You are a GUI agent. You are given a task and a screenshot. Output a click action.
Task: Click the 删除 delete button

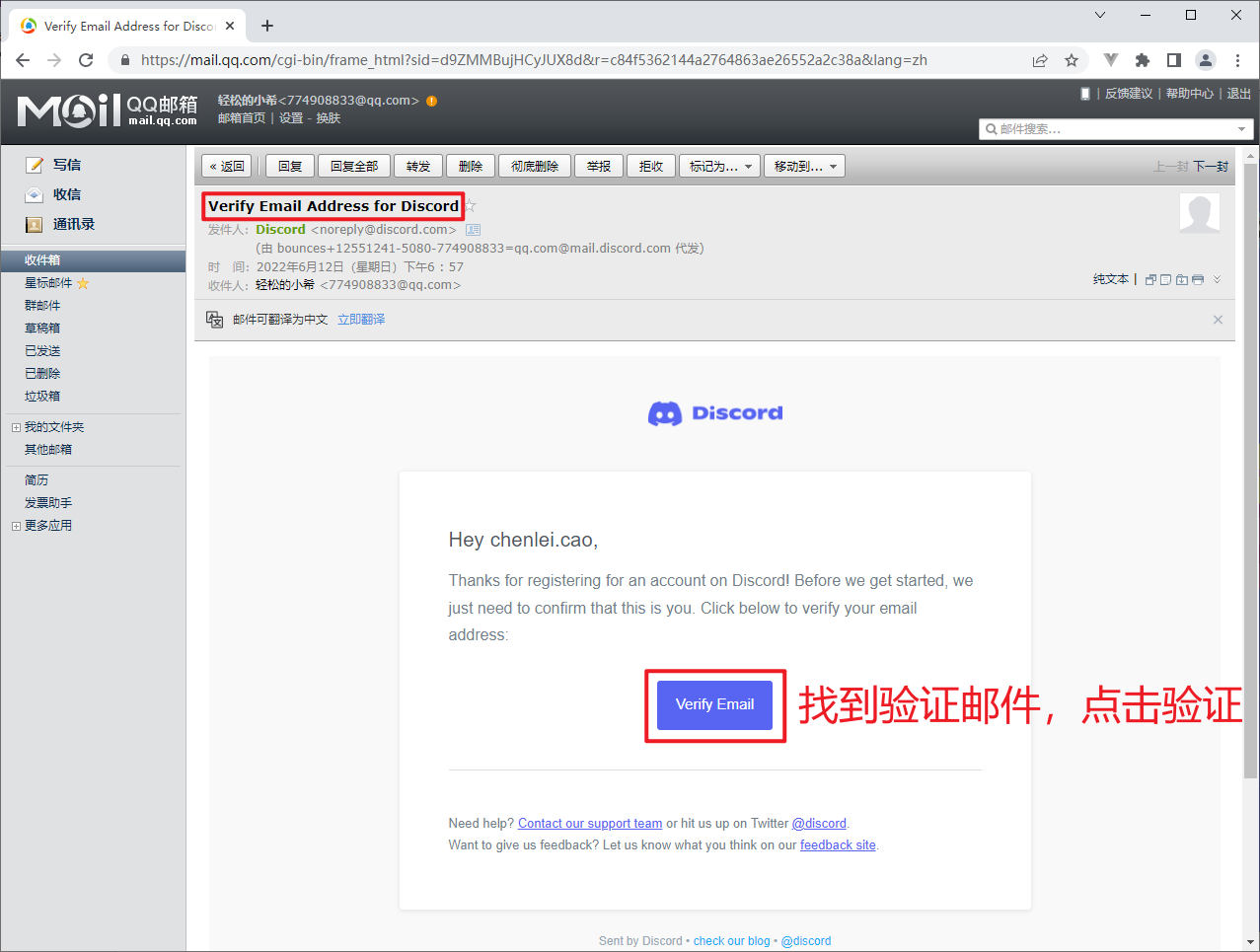(471, 167)
